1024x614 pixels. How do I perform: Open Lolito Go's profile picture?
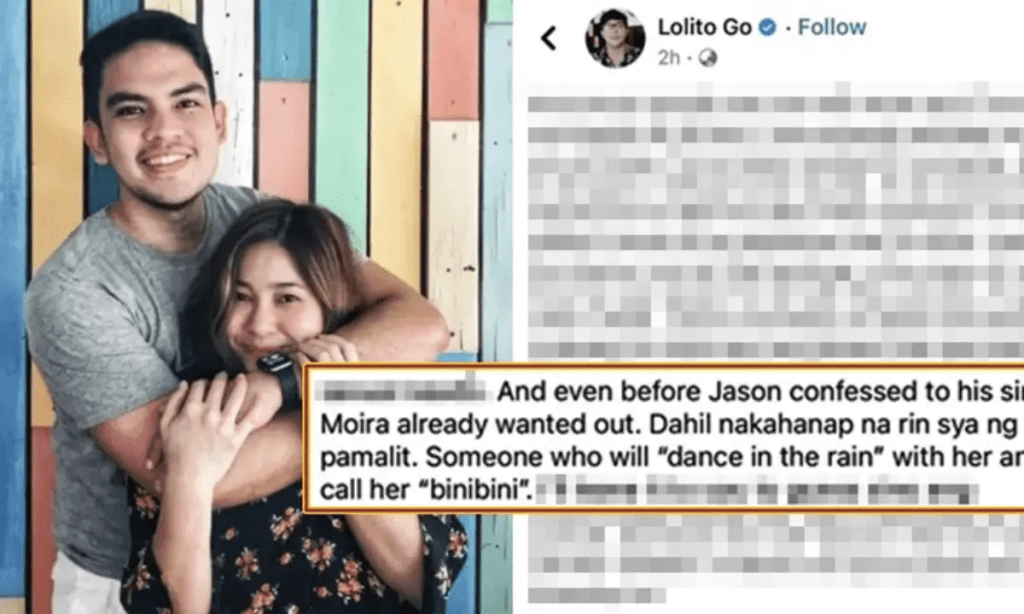pyautogui.click(x=615, y=39)
